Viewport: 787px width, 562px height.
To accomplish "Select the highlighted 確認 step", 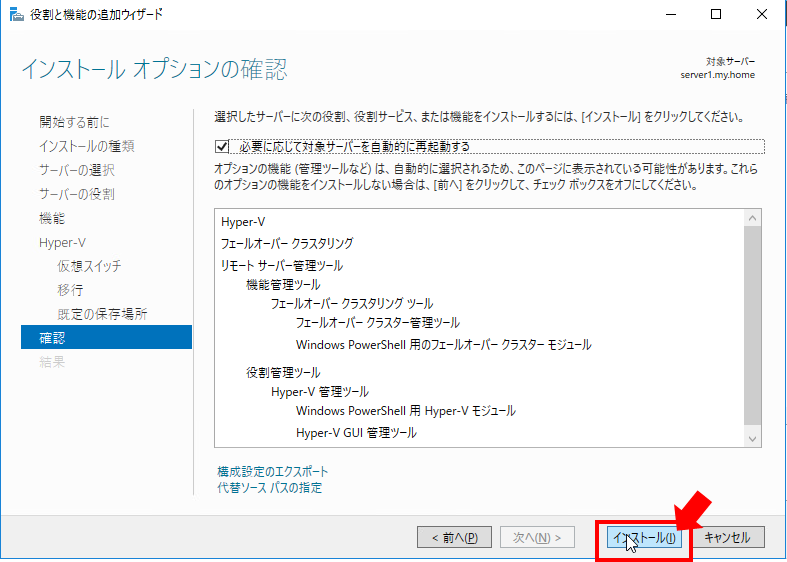I will pyautogui.click(x=106, y=337).
